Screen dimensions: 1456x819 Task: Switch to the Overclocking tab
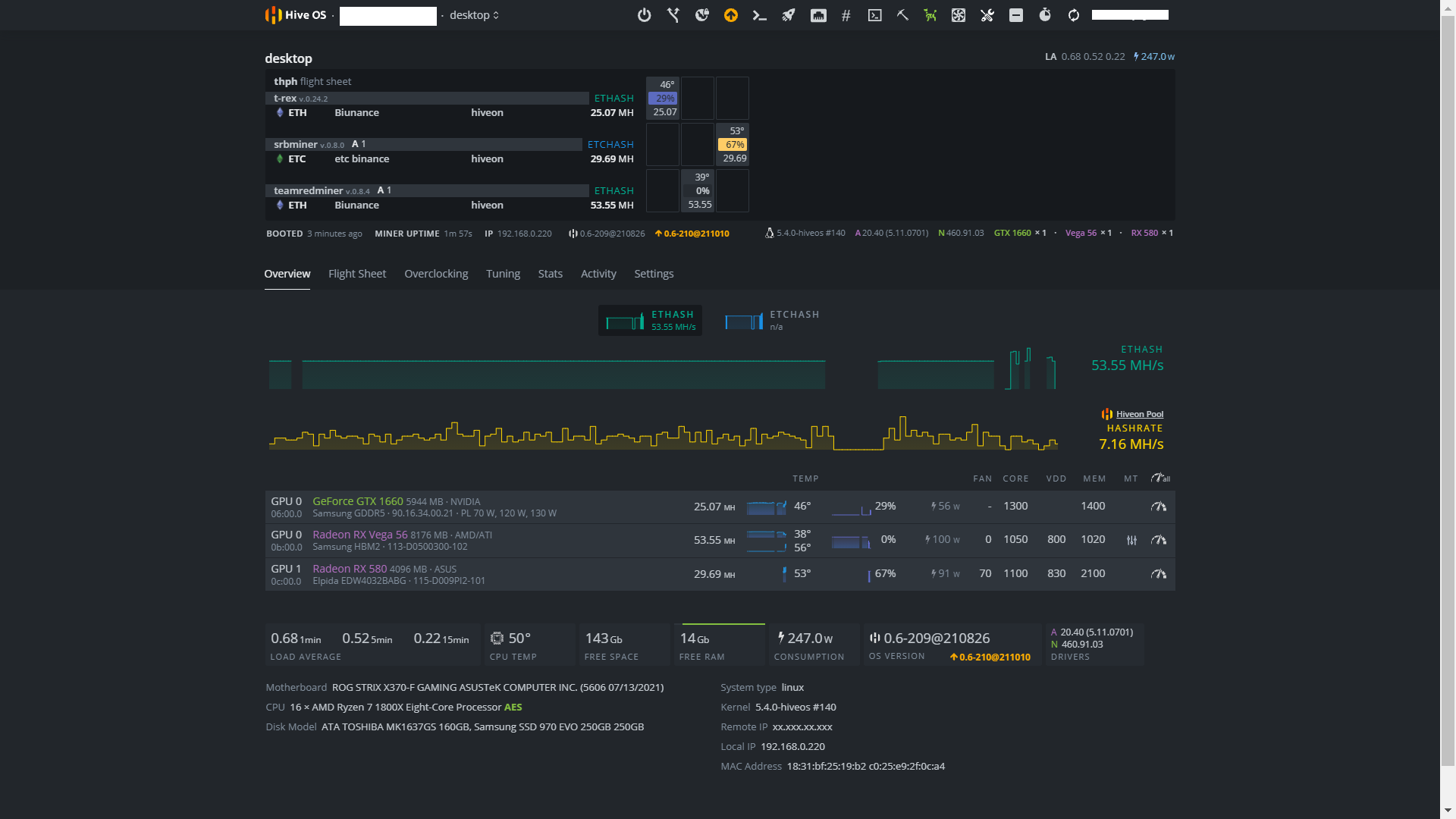coord(436,274)
